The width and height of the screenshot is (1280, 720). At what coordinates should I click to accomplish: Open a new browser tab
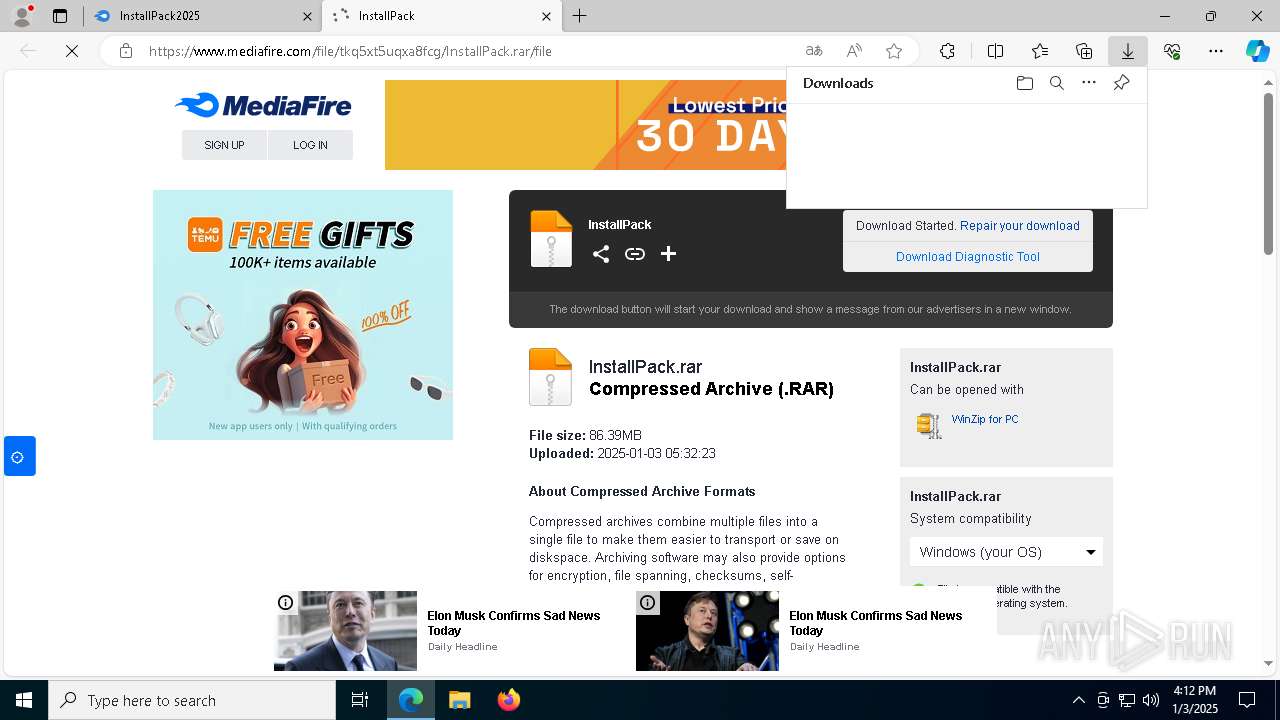(x=579, y=16)
